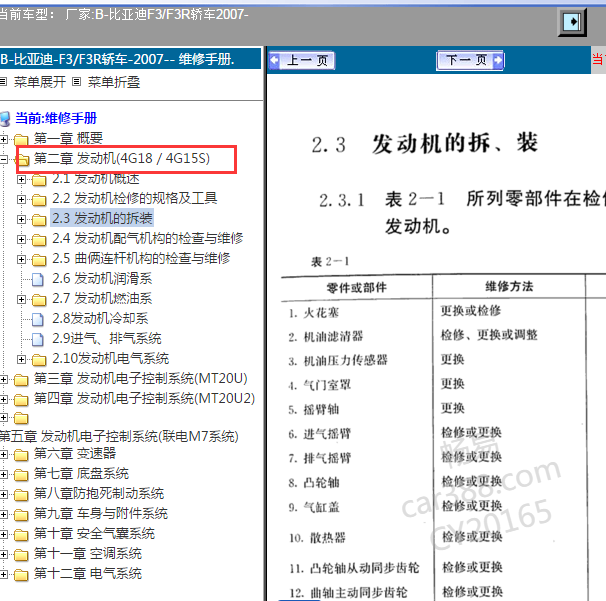The height and width of the screenshot is (601, 606).
Task: Open the 第七章 底盘系统 chapter
Action: click(x=81, y=473)
